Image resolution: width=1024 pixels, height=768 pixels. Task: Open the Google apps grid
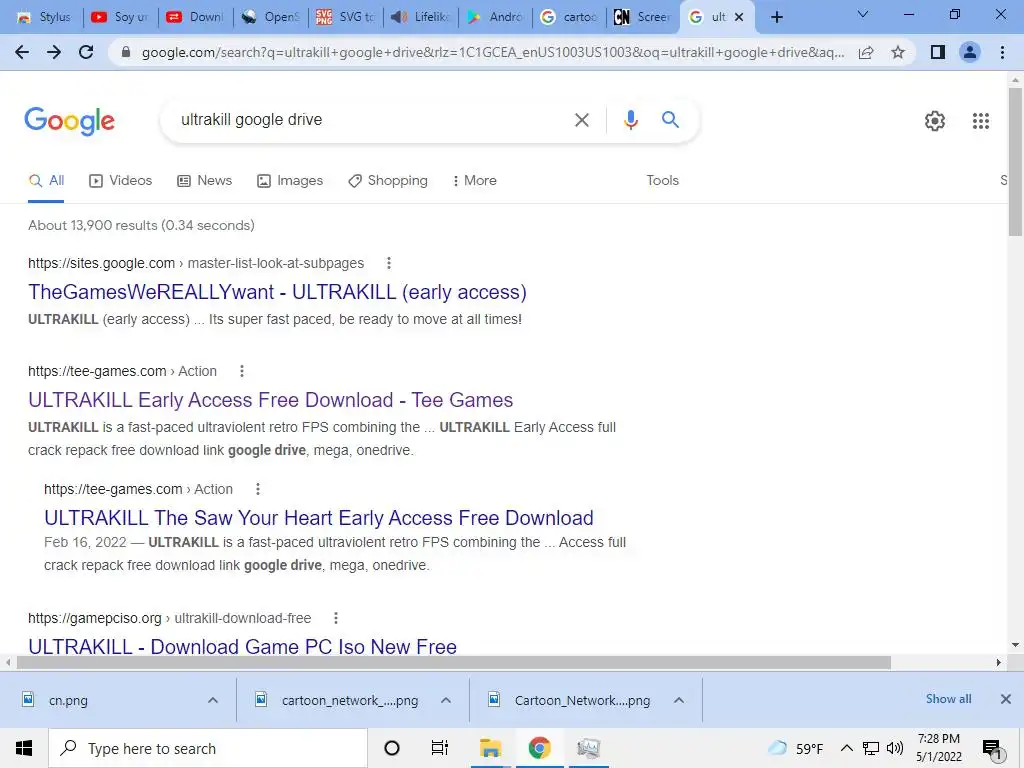pos(980,121)
